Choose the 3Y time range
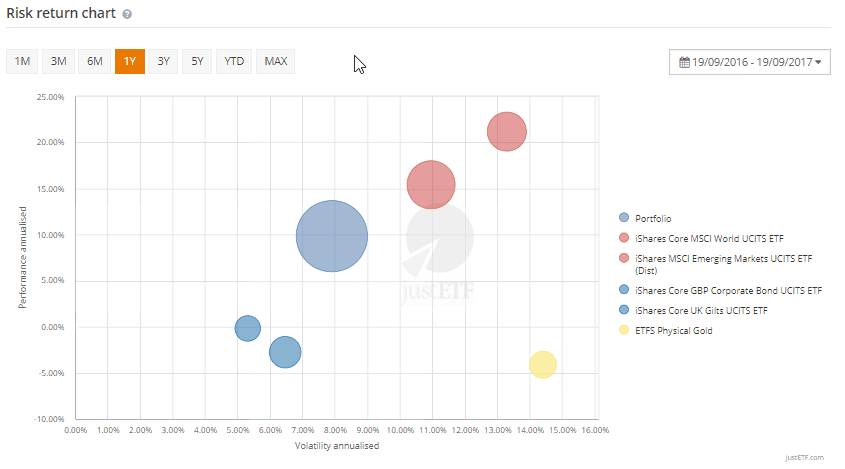845x469 pixels. (x=164, y=61)
